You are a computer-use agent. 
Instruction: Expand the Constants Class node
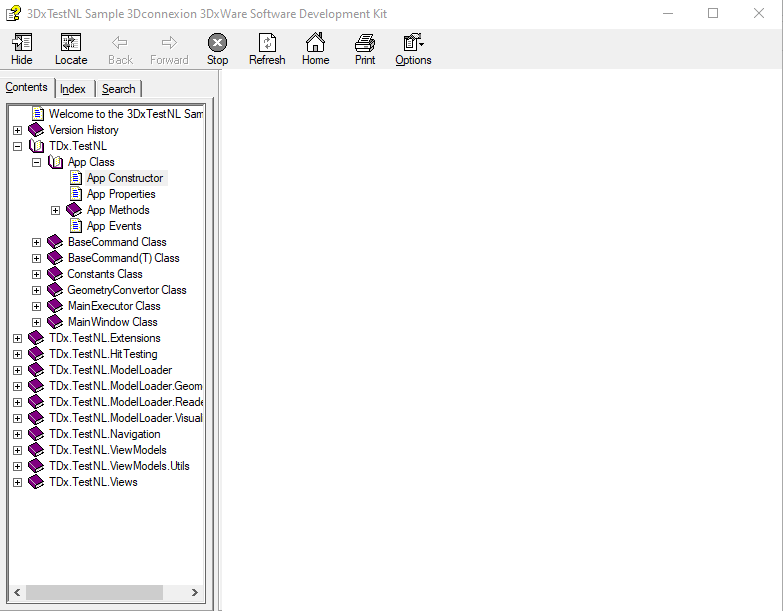(36, 274)
